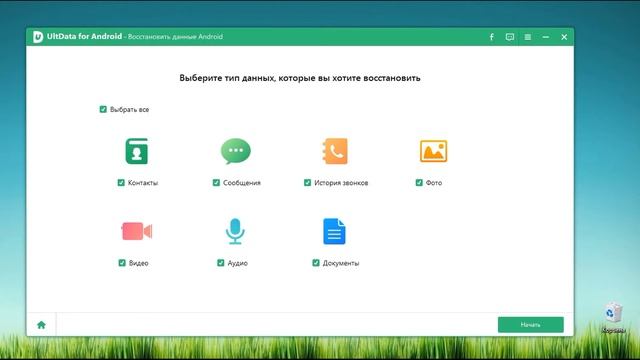Open the hamburger menu in title bar
640x360 pixels.
click(528, 37)
